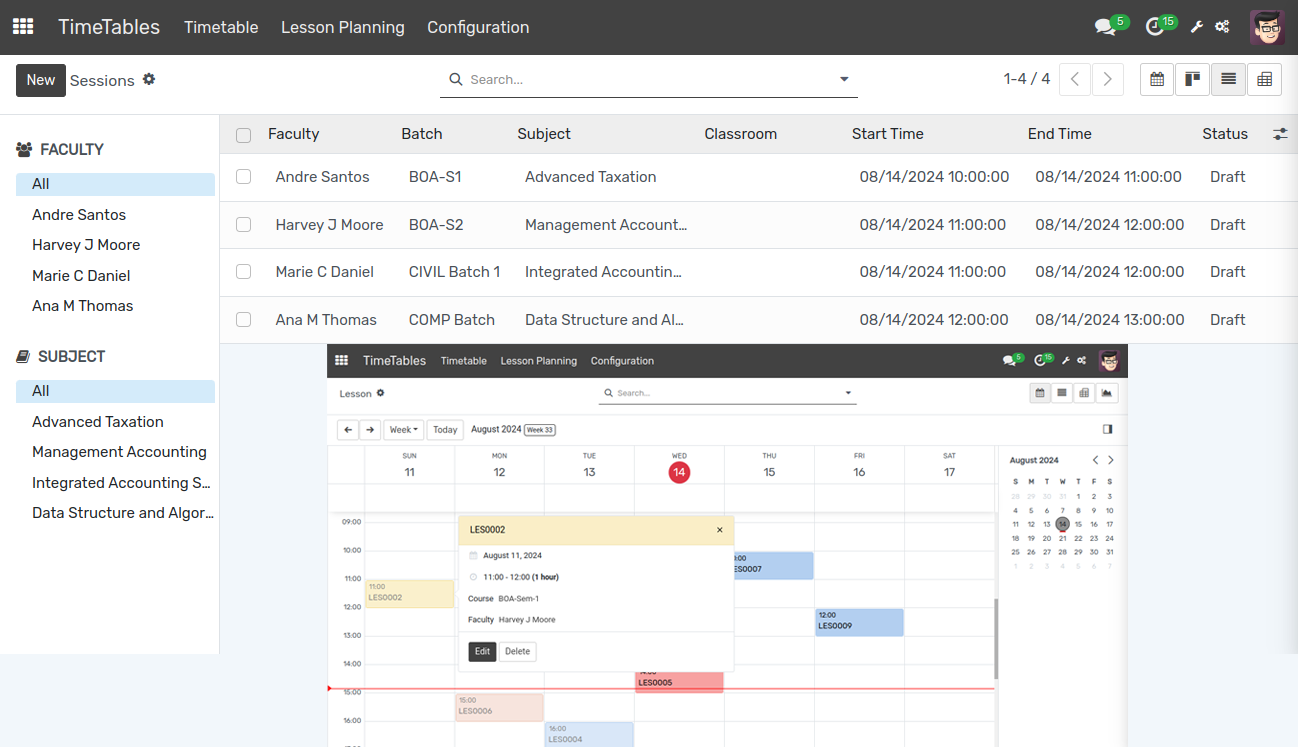
Task: Click the gear icon next to Sessions
Action: click(149, 80)
